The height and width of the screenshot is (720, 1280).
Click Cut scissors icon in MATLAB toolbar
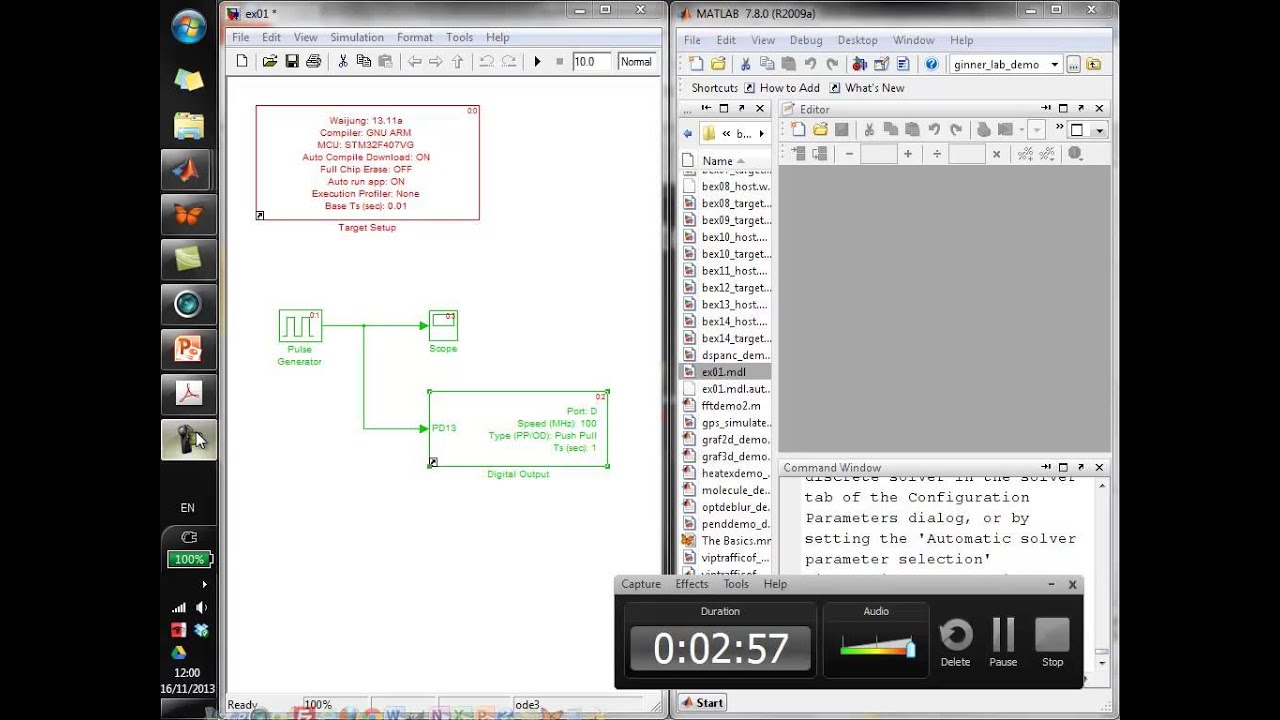click(745, 64)
